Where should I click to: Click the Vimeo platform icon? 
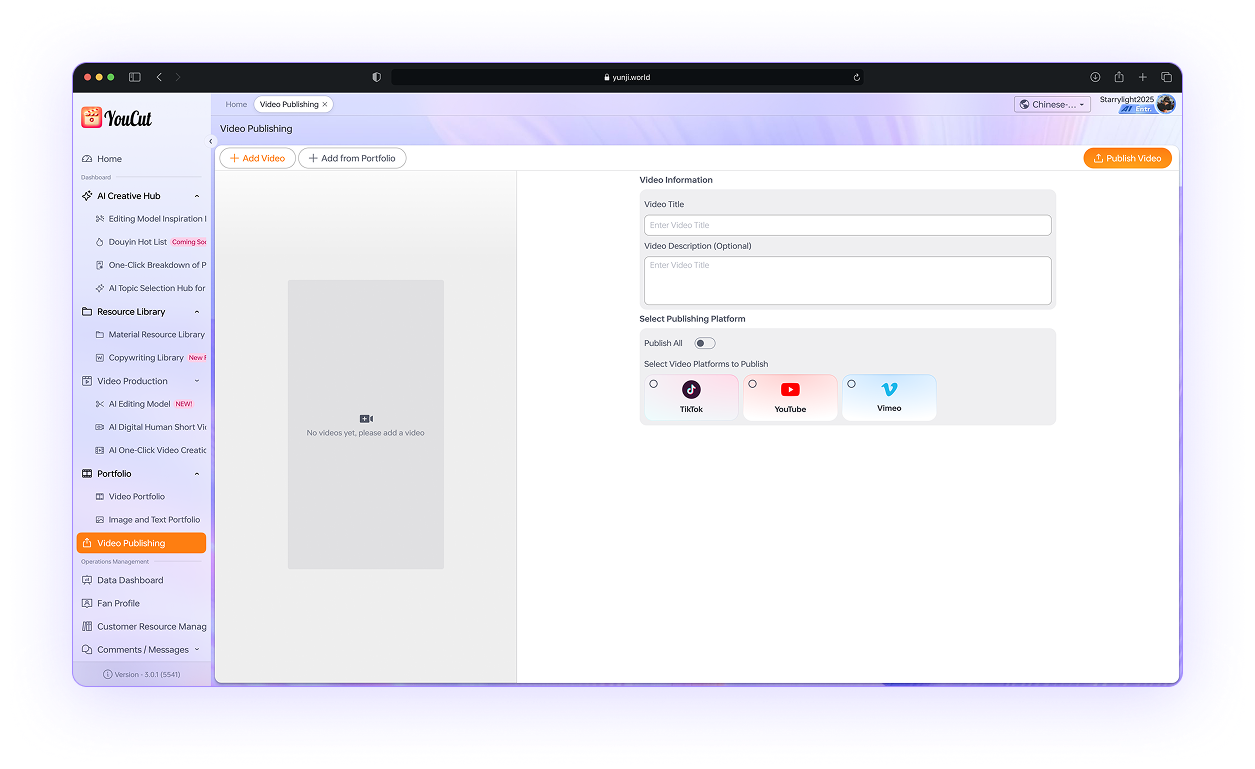point(889,389)
